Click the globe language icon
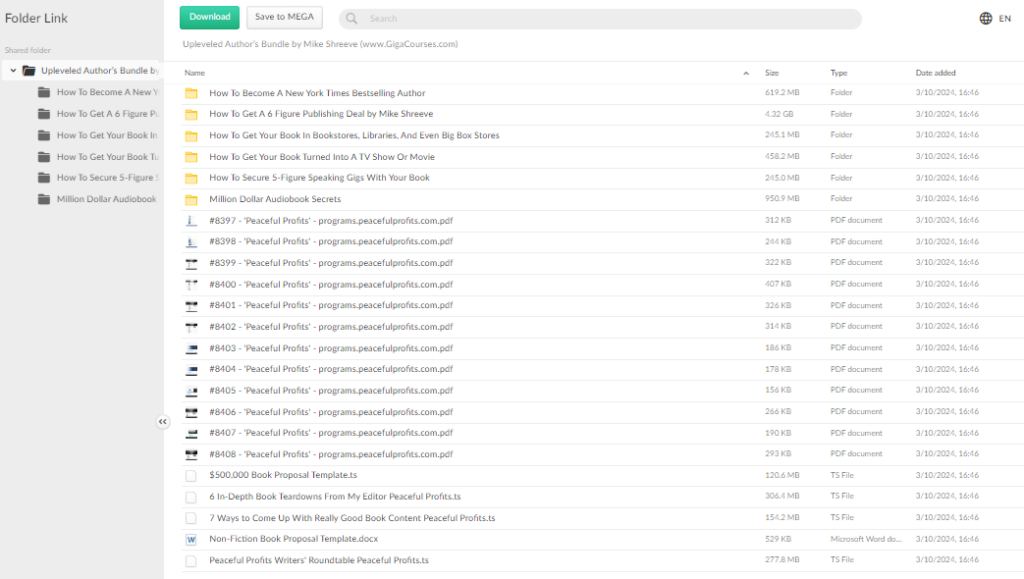This screenshot has height=579, width=1024. pos(986,18)
